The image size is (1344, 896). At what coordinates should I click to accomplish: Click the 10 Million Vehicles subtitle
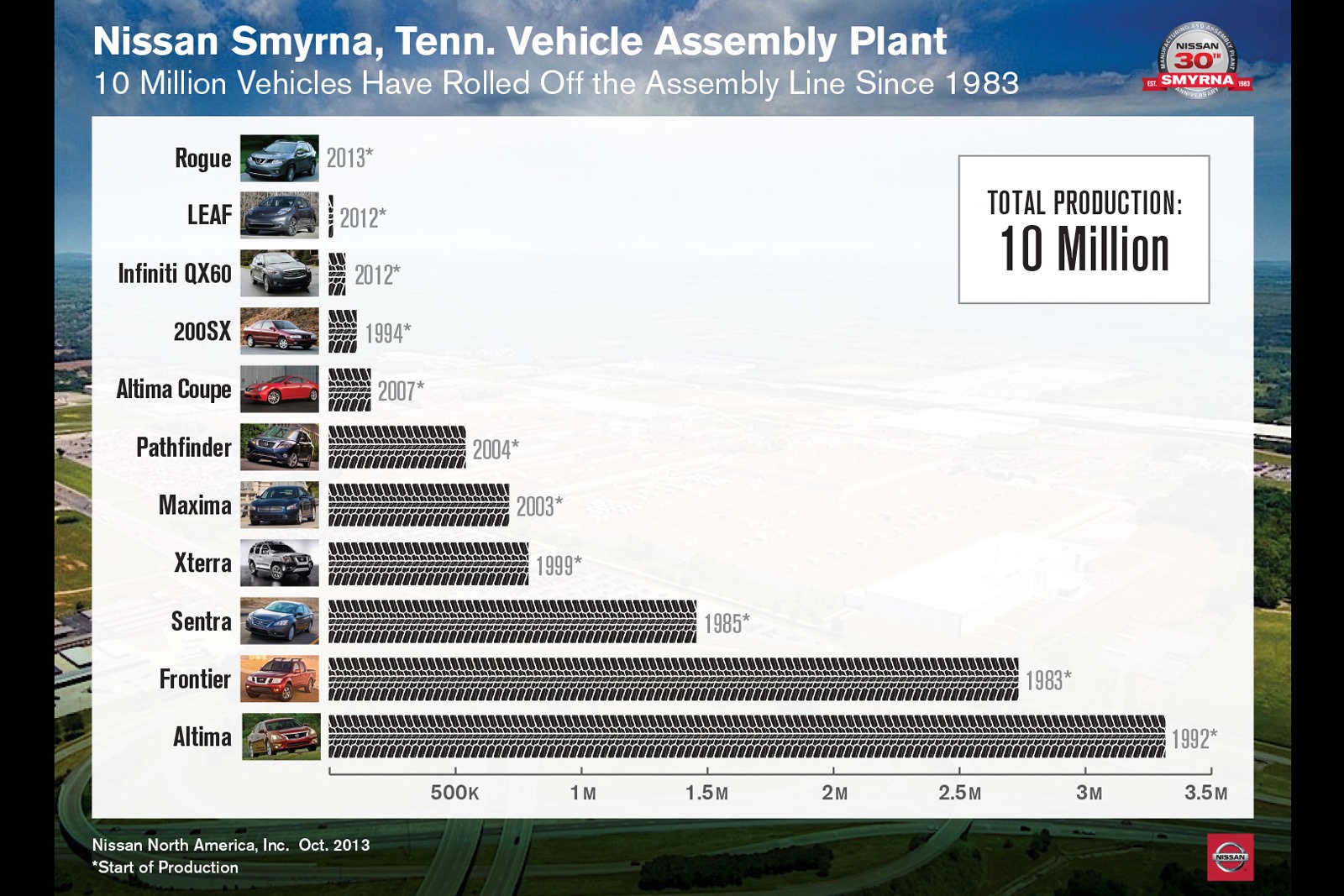[556, 84]
